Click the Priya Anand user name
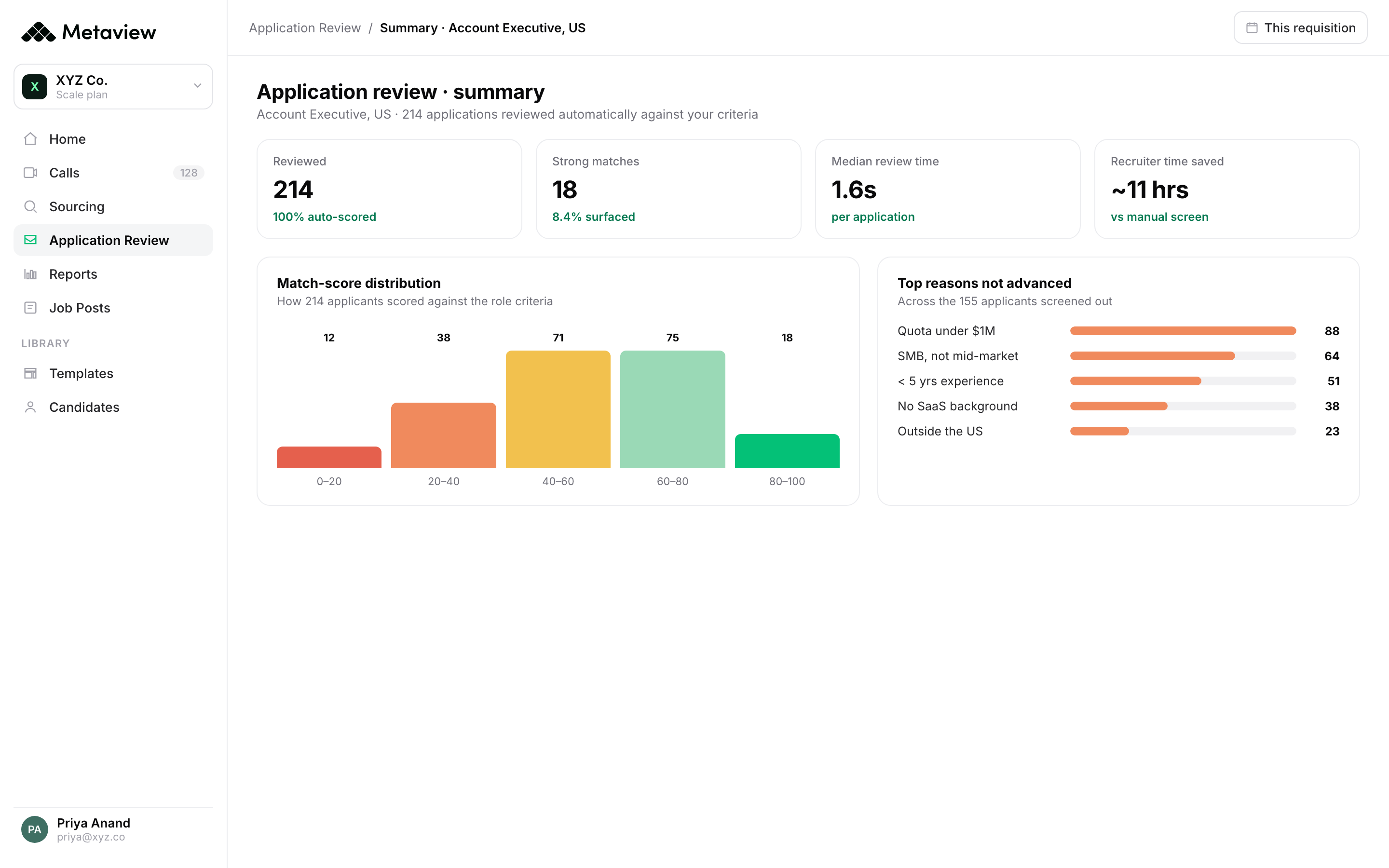Viewport: 1389px width, 868px height. pos(94,822)
